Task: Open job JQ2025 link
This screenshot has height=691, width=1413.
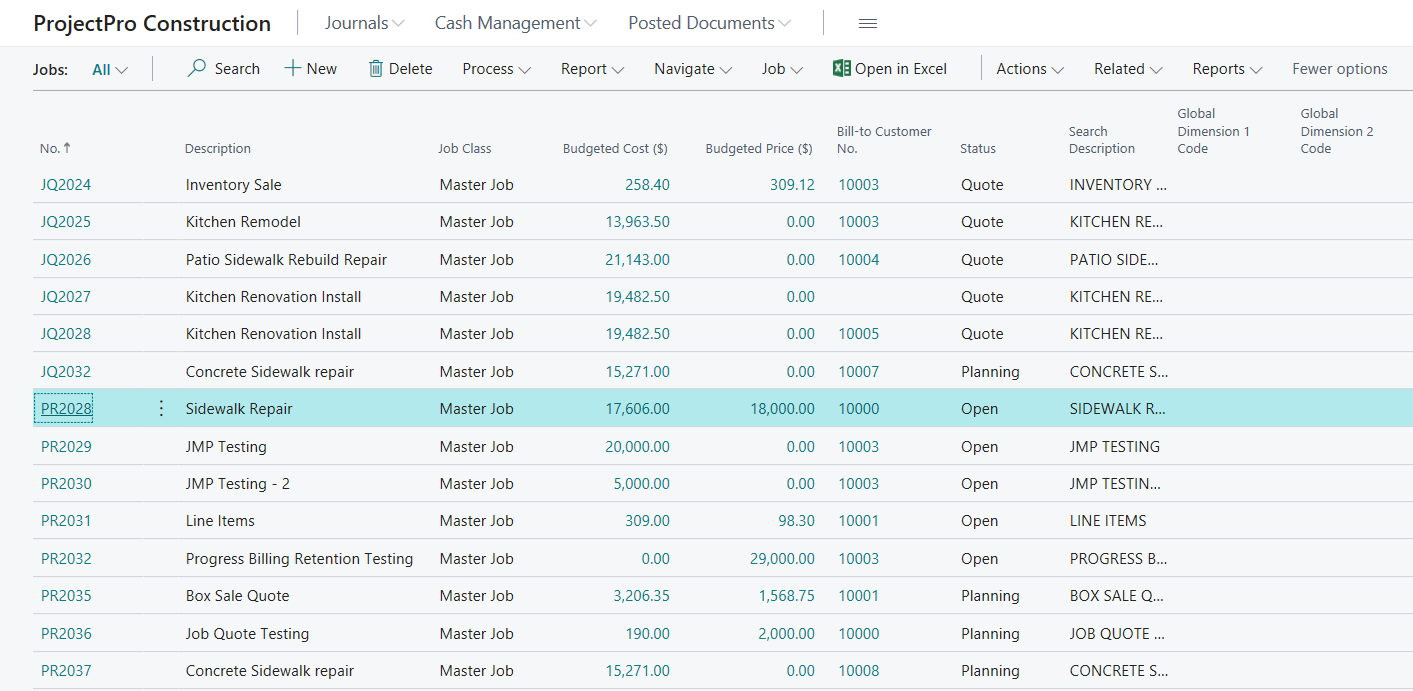Action: [66, 222]
